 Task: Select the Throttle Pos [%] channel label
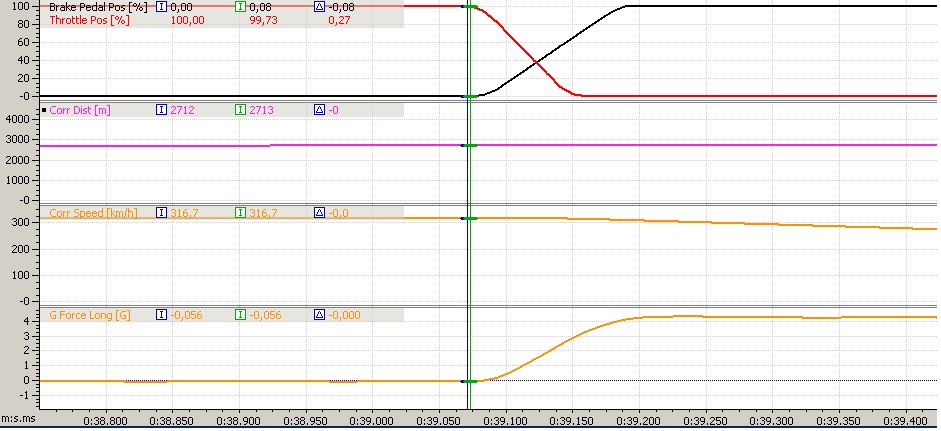tap(87, 19)
